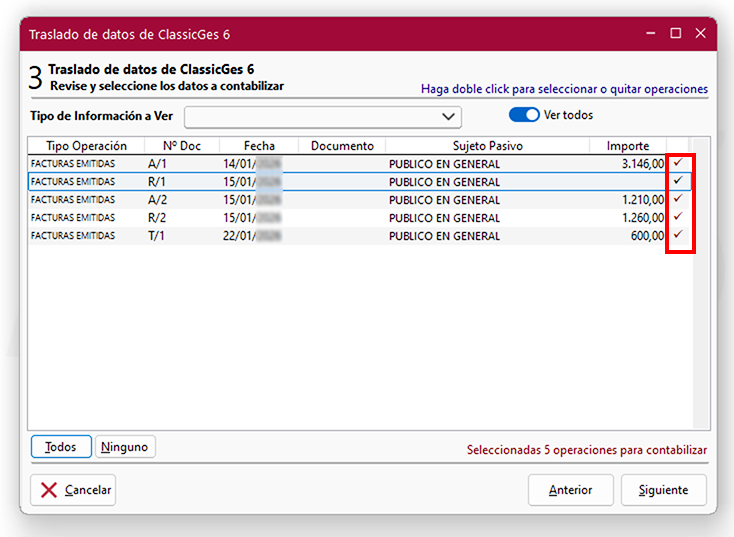The height and width of the screenshot is (537, 734).
Task: Uncheck the checkmark for invoice R/1
Action: pyautogui.click(x=678, y=181)
